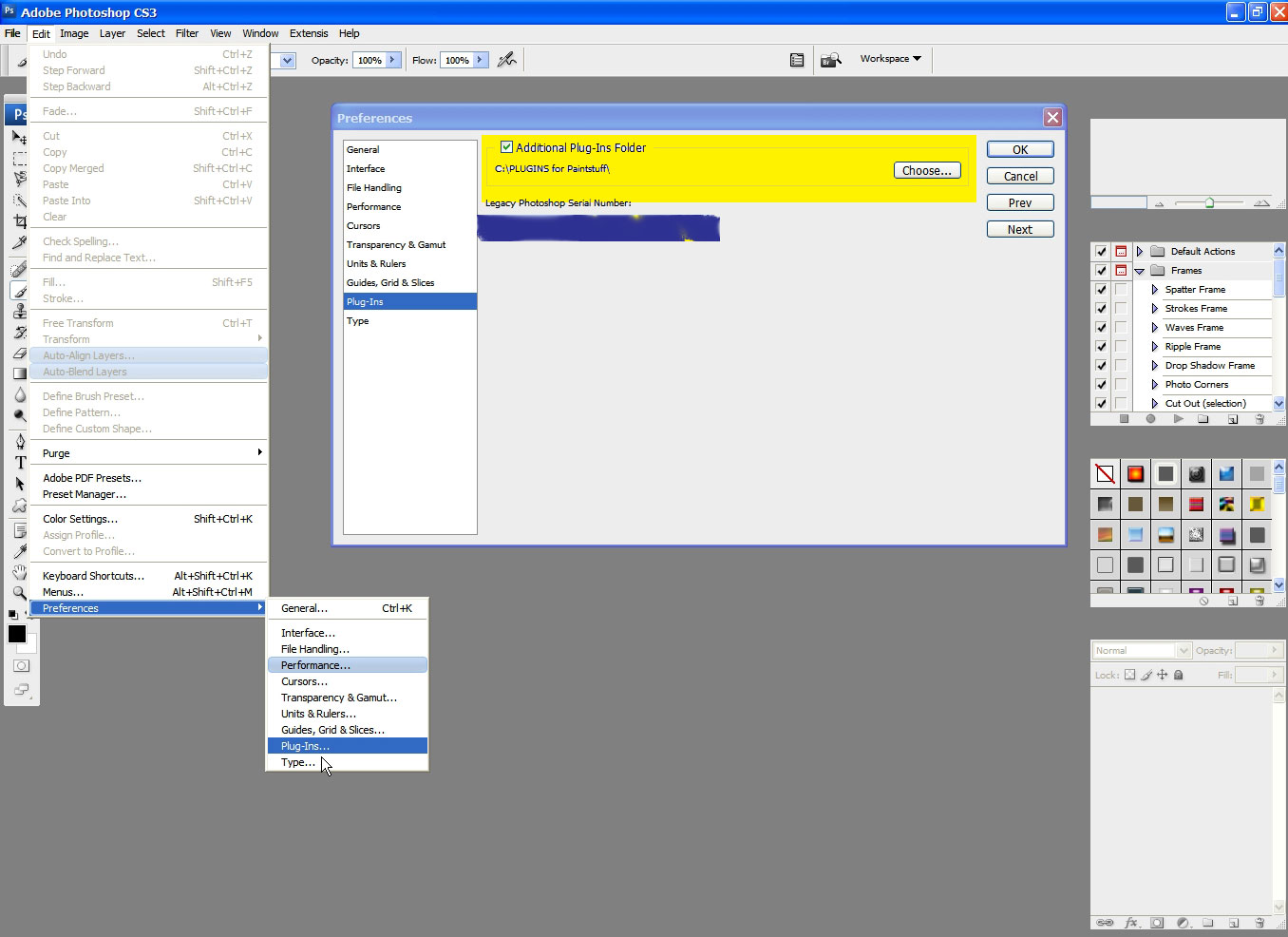Open the Image menu
The height and width of the screenshot is (937, 1288).
pos(74,33)
